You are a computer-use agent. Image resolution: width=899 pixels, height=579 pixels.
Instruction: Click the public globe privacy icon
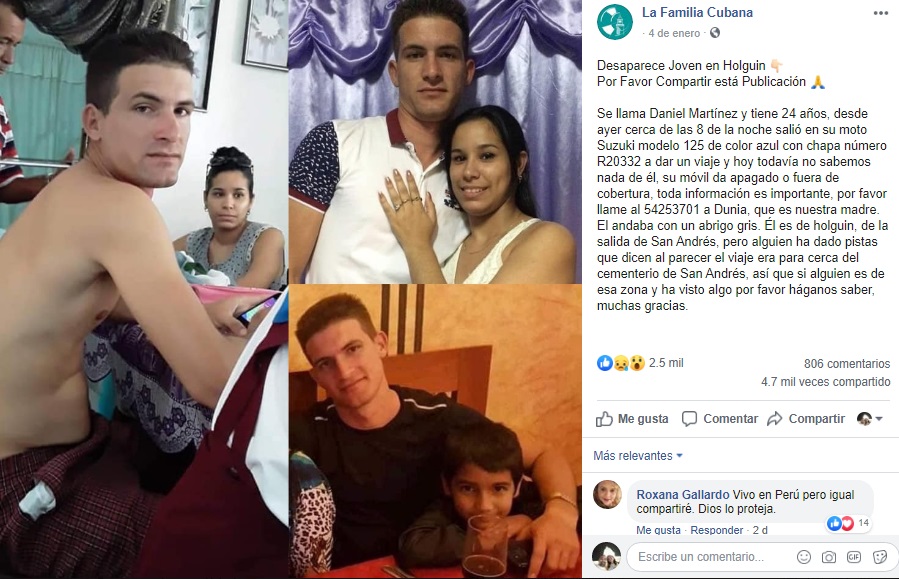[x=714, y=33]
